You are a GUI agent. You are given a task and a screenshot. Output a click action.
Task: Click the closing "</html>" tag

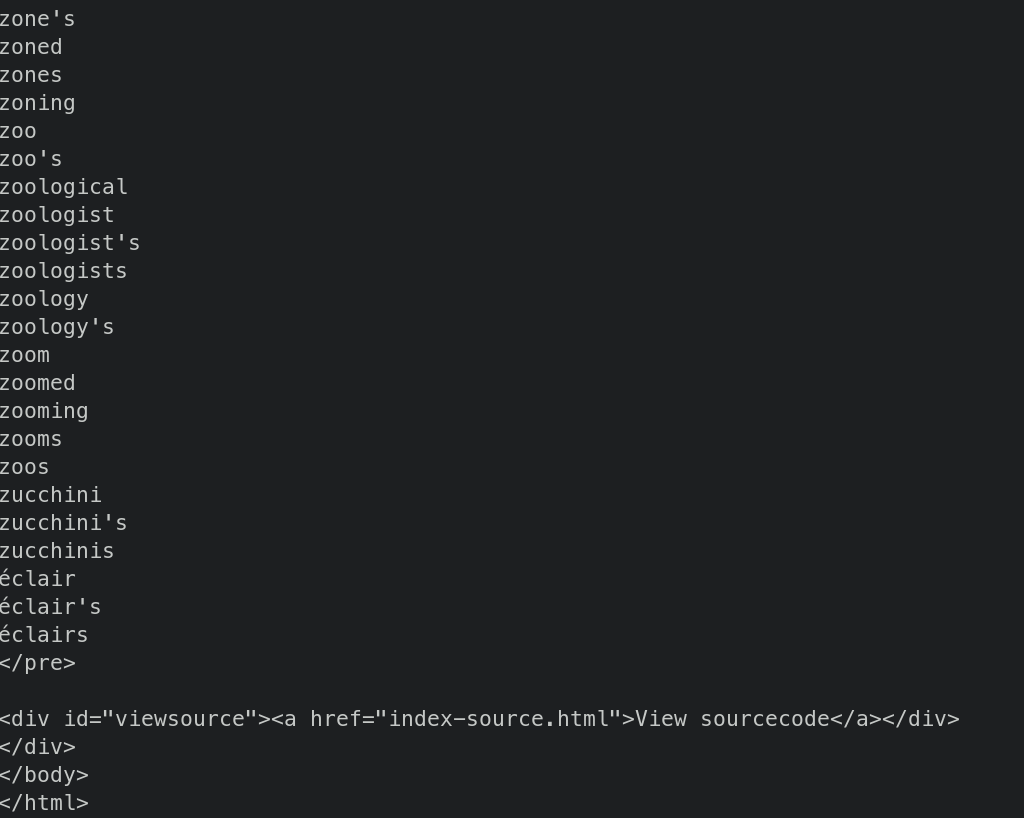point(44,803)
